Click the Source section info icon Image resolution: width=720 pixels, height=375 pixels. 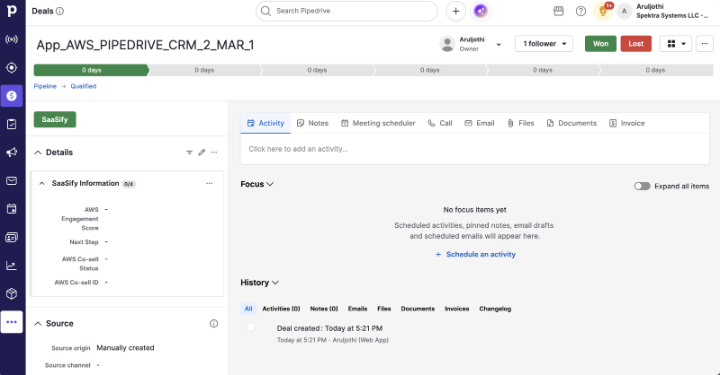(x=214, y=324)
